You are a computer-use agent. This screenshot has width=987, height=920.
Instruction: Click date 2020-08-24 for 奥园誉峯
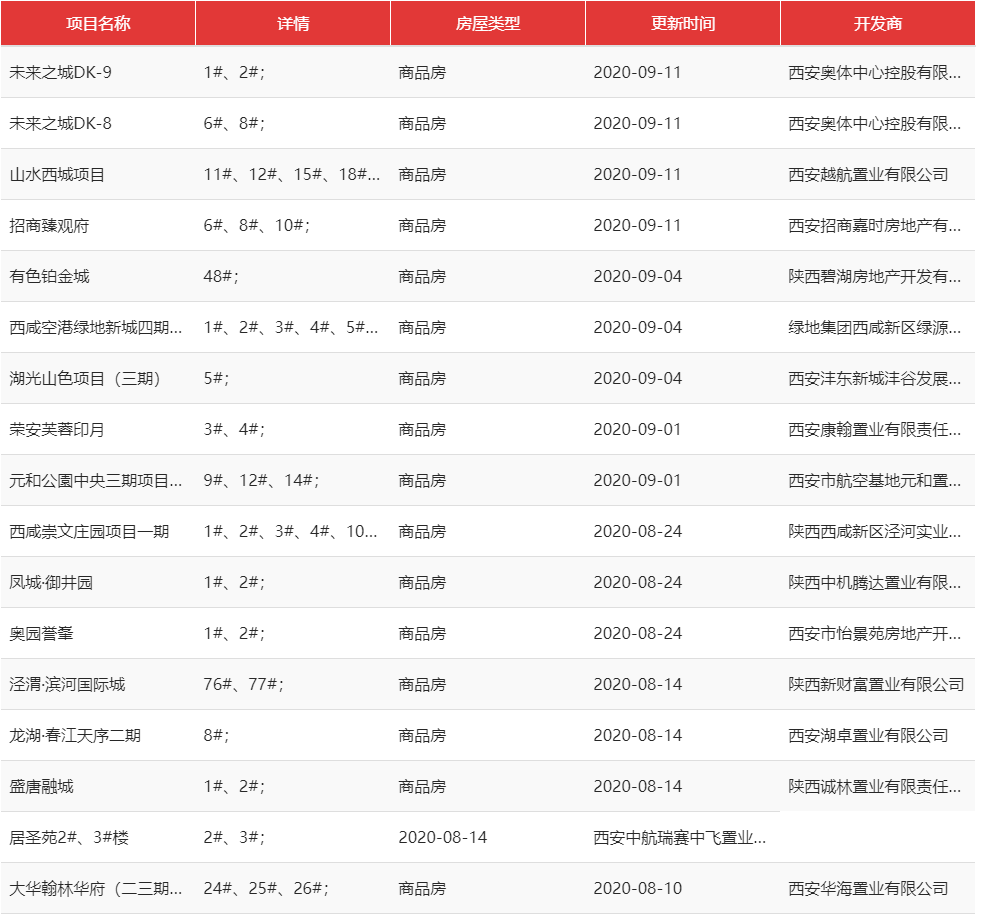tap(638, 633)
